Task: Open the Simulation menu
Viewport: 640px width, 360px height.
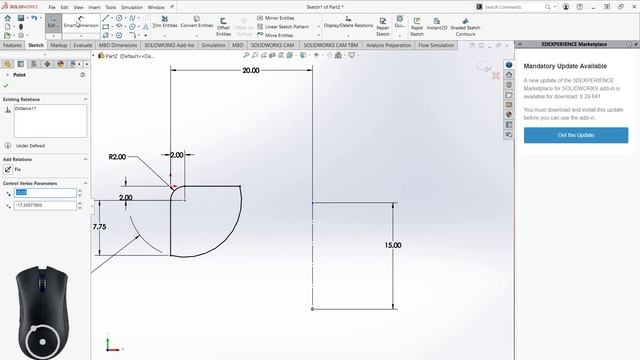Action: (x=132, y=7)
